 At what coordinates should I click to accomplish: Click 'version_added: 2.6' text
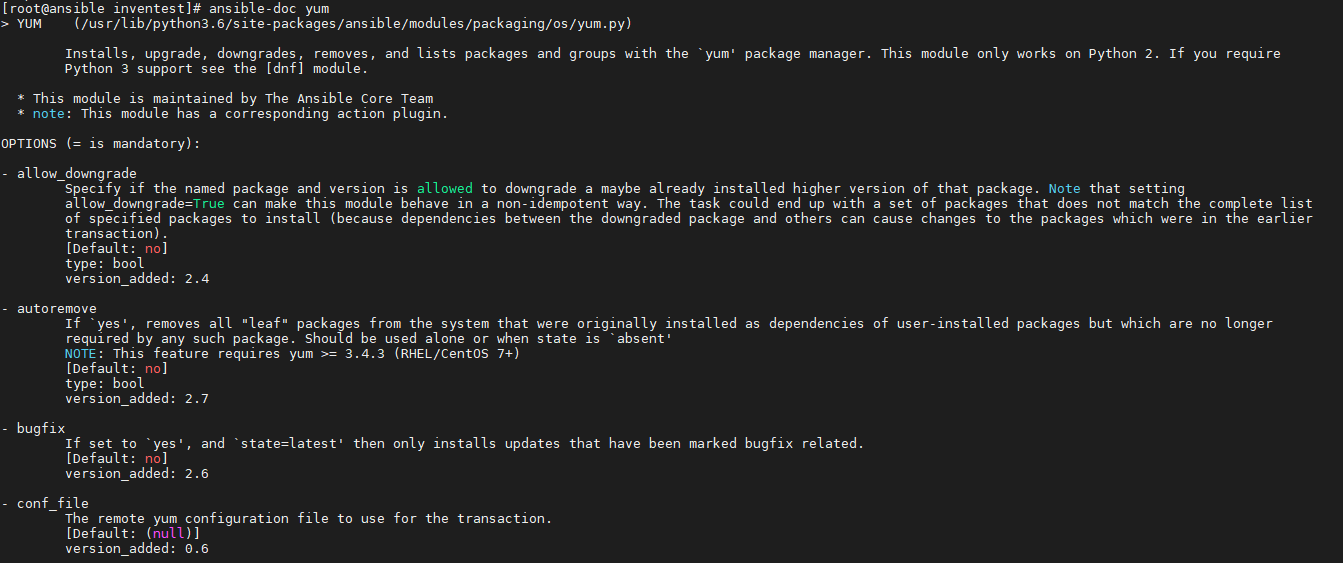click(137, 474)
